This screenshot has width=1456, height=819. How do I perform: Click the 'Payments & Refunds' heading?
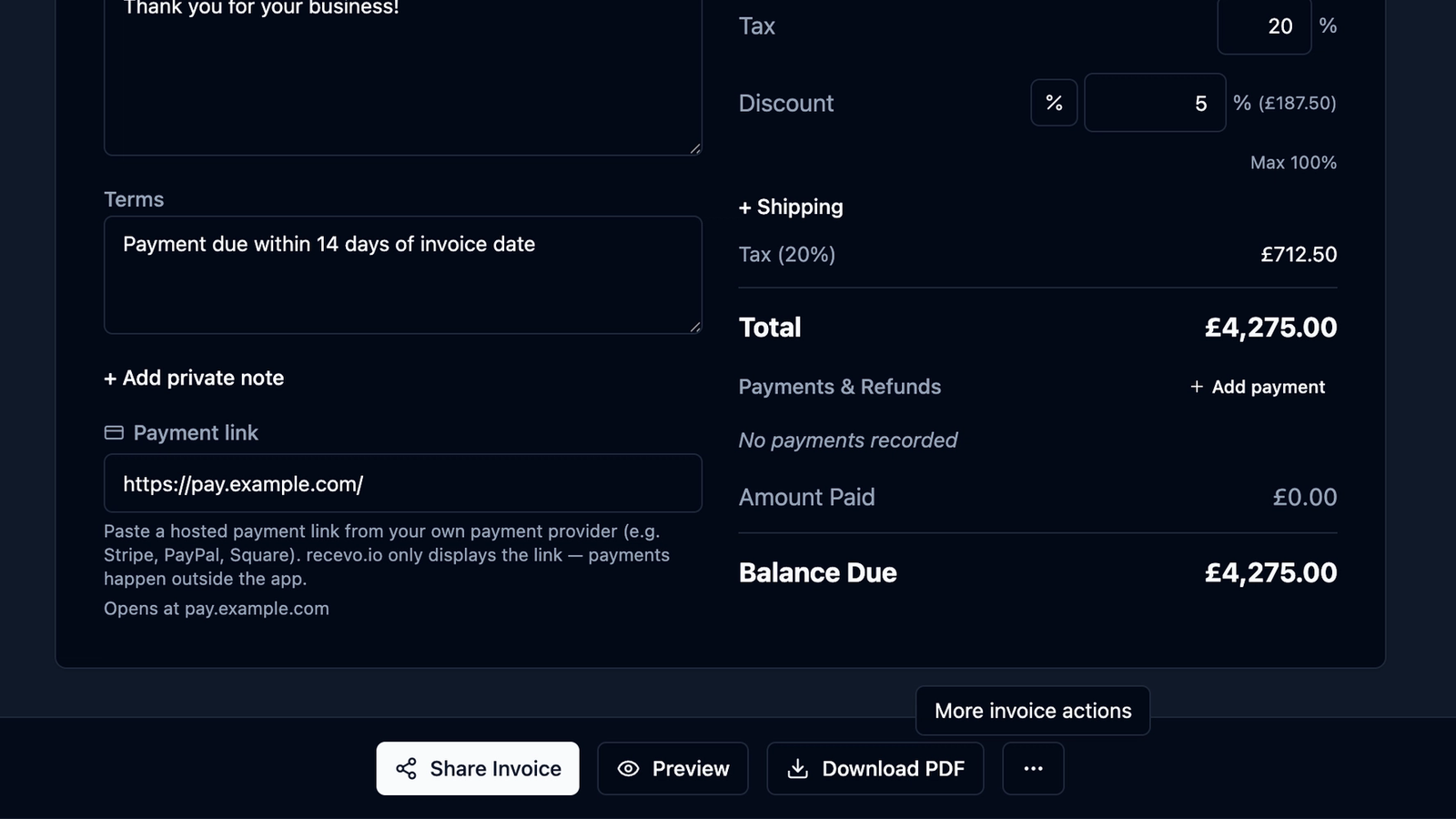tap(840, 387)
